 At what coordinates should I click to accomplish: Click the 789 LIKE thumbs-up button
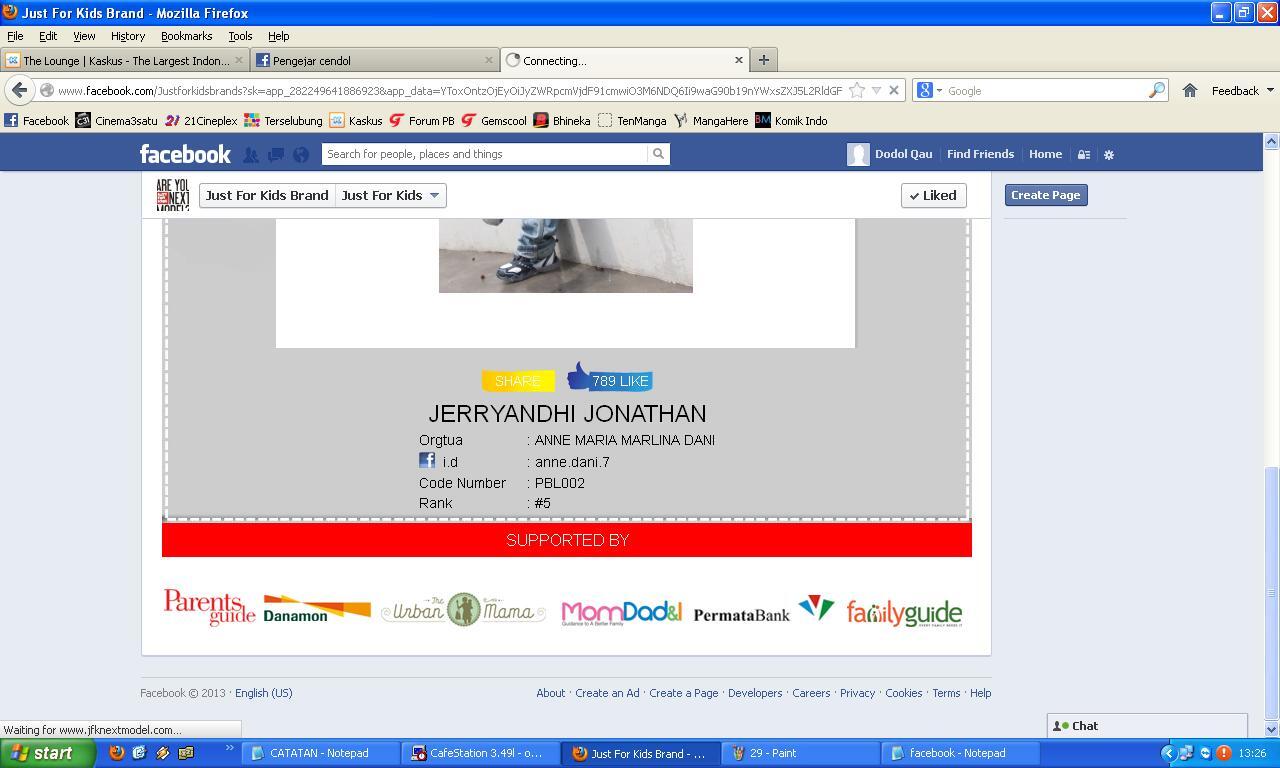click(610, 379)
